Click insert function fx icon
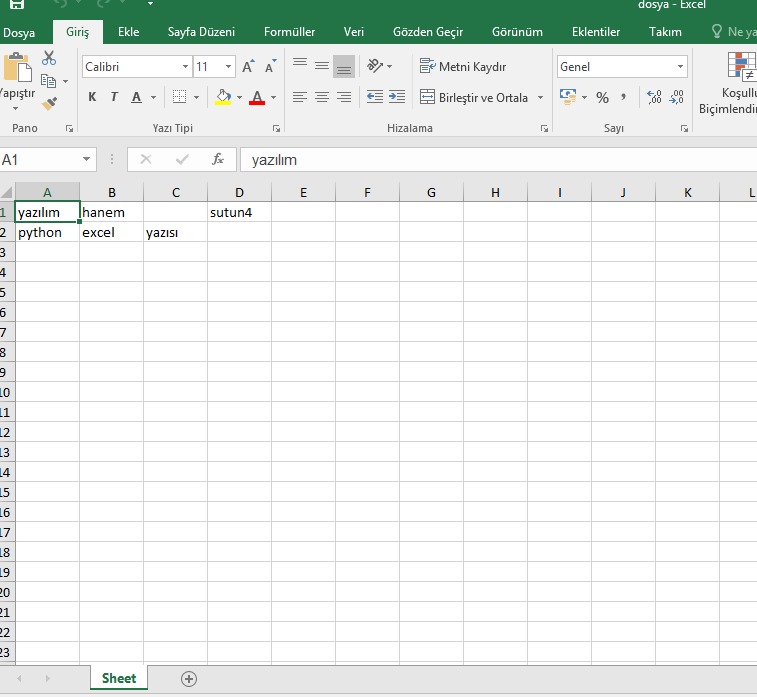 (218, 159)
